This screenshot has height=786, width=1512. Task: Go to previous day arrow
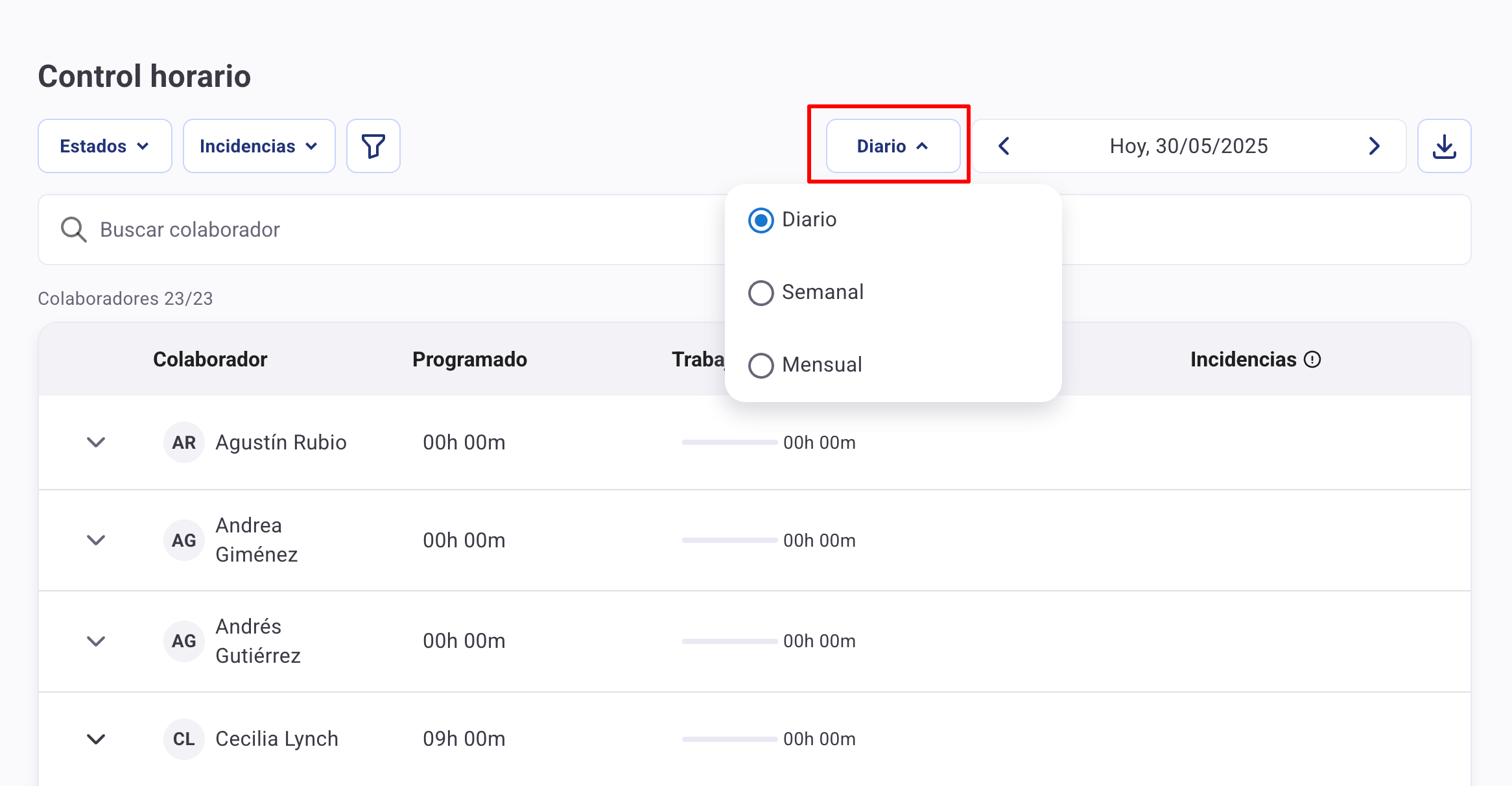click(1004, 146)
